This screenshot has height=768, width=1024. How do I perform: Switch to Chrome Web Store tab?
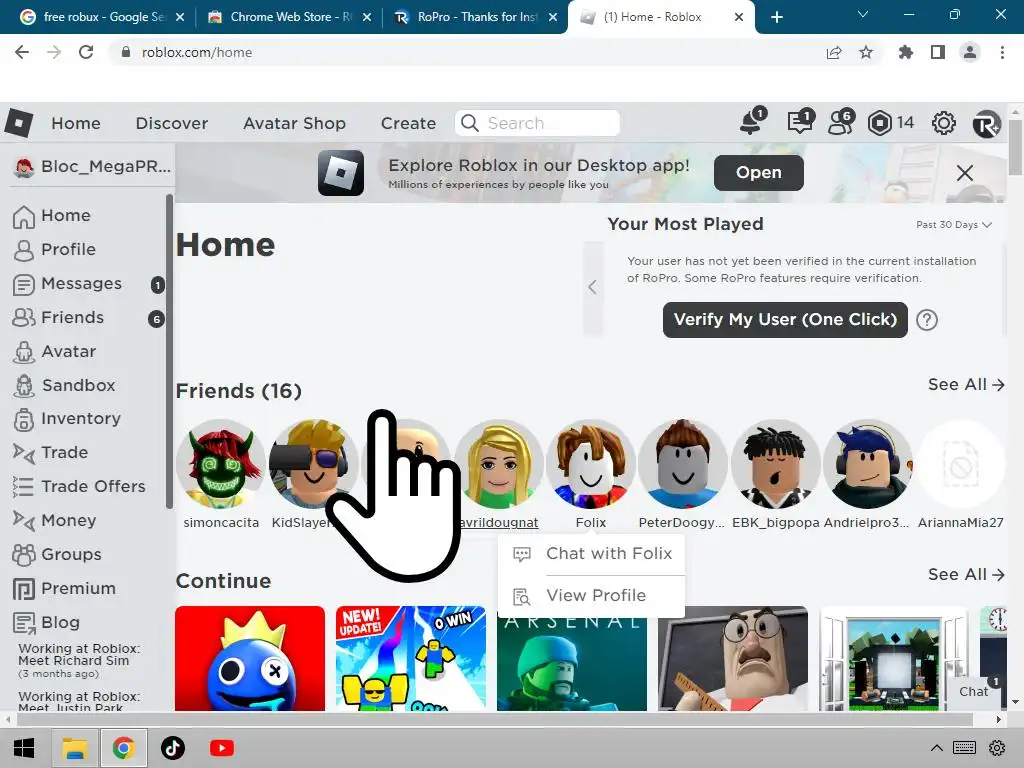point(289,17)
